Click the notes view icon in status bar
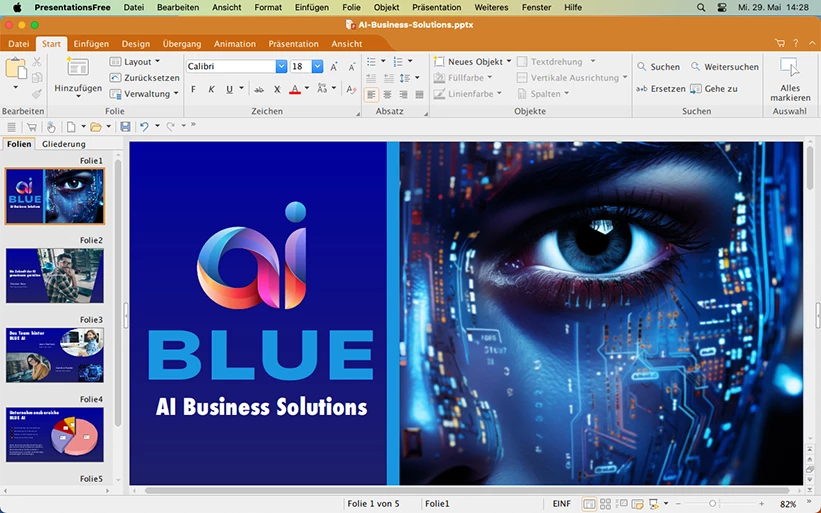 (637, 504)
